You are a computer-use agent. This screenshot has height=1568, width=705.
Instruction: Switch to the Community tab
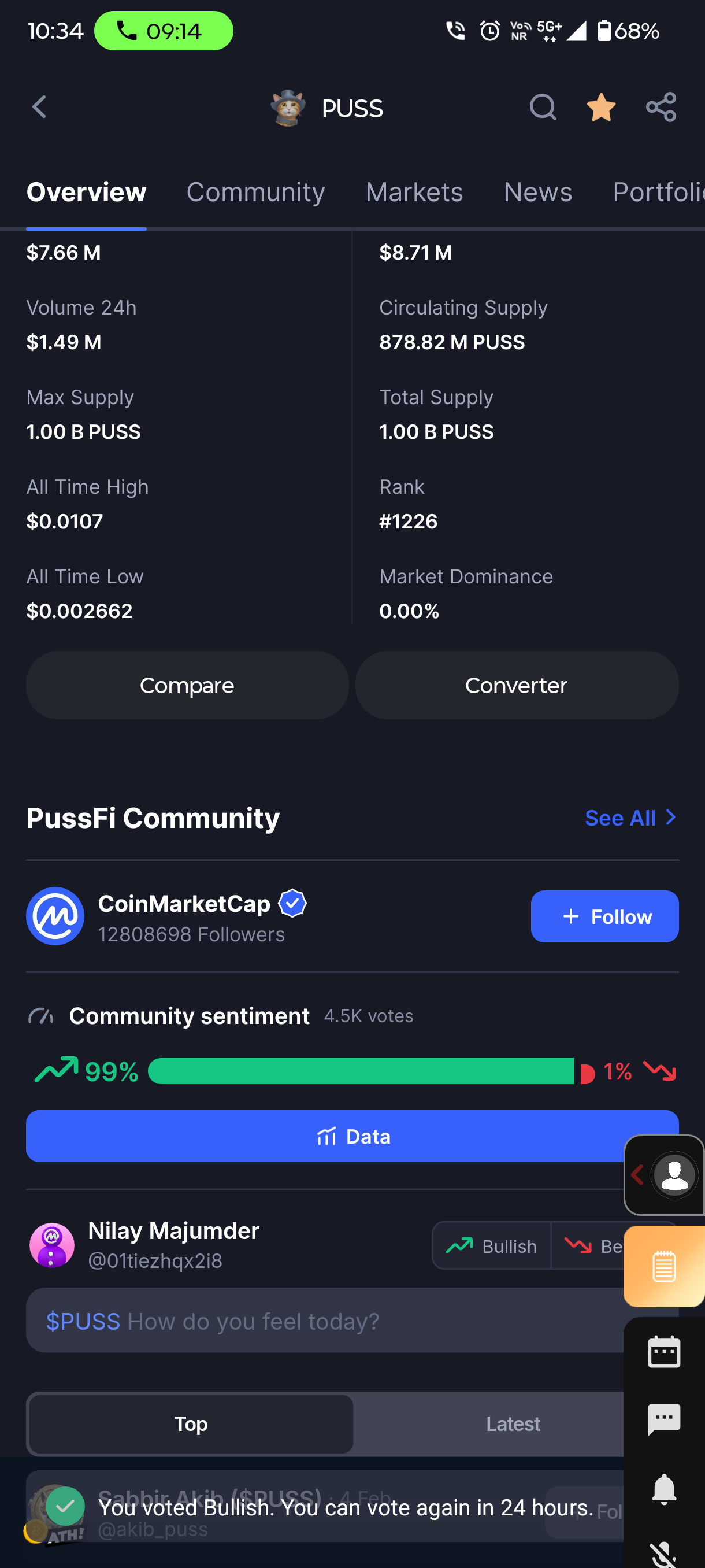pos(255,192)
